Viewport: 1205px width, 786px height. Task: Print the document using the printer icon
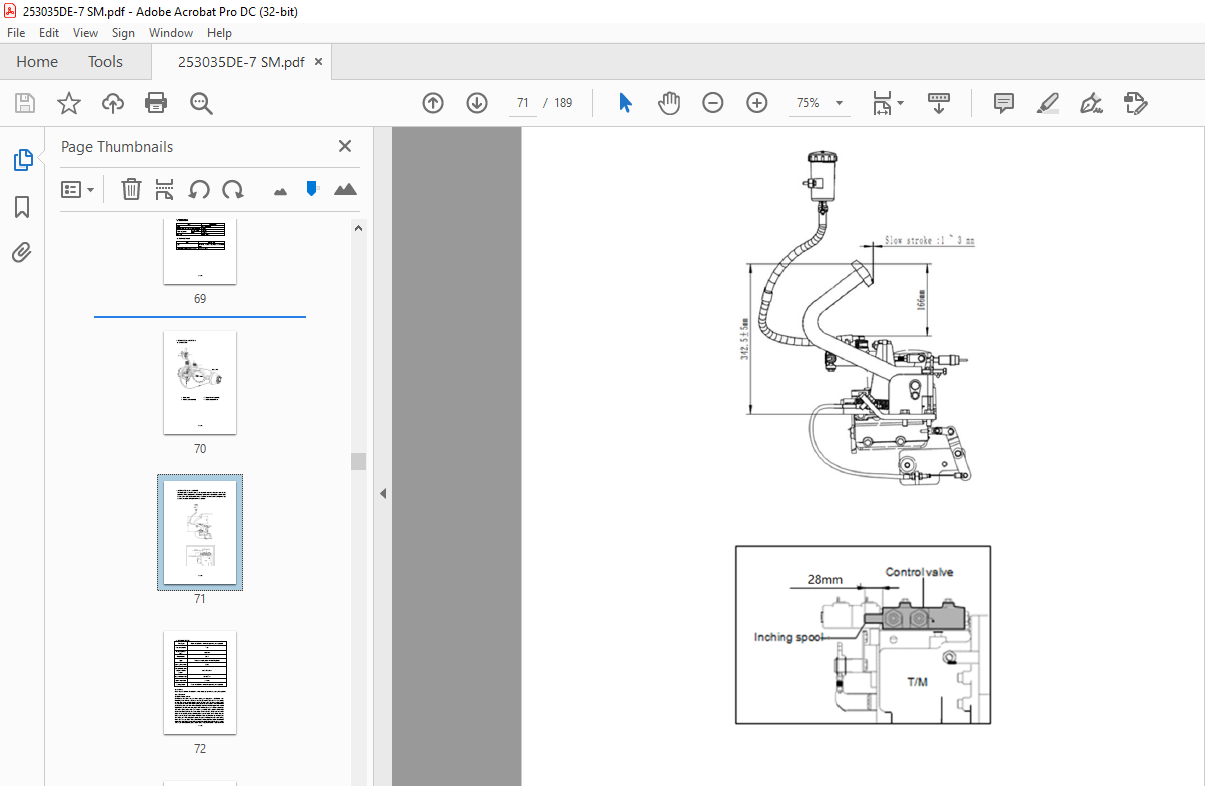(156, 103)
